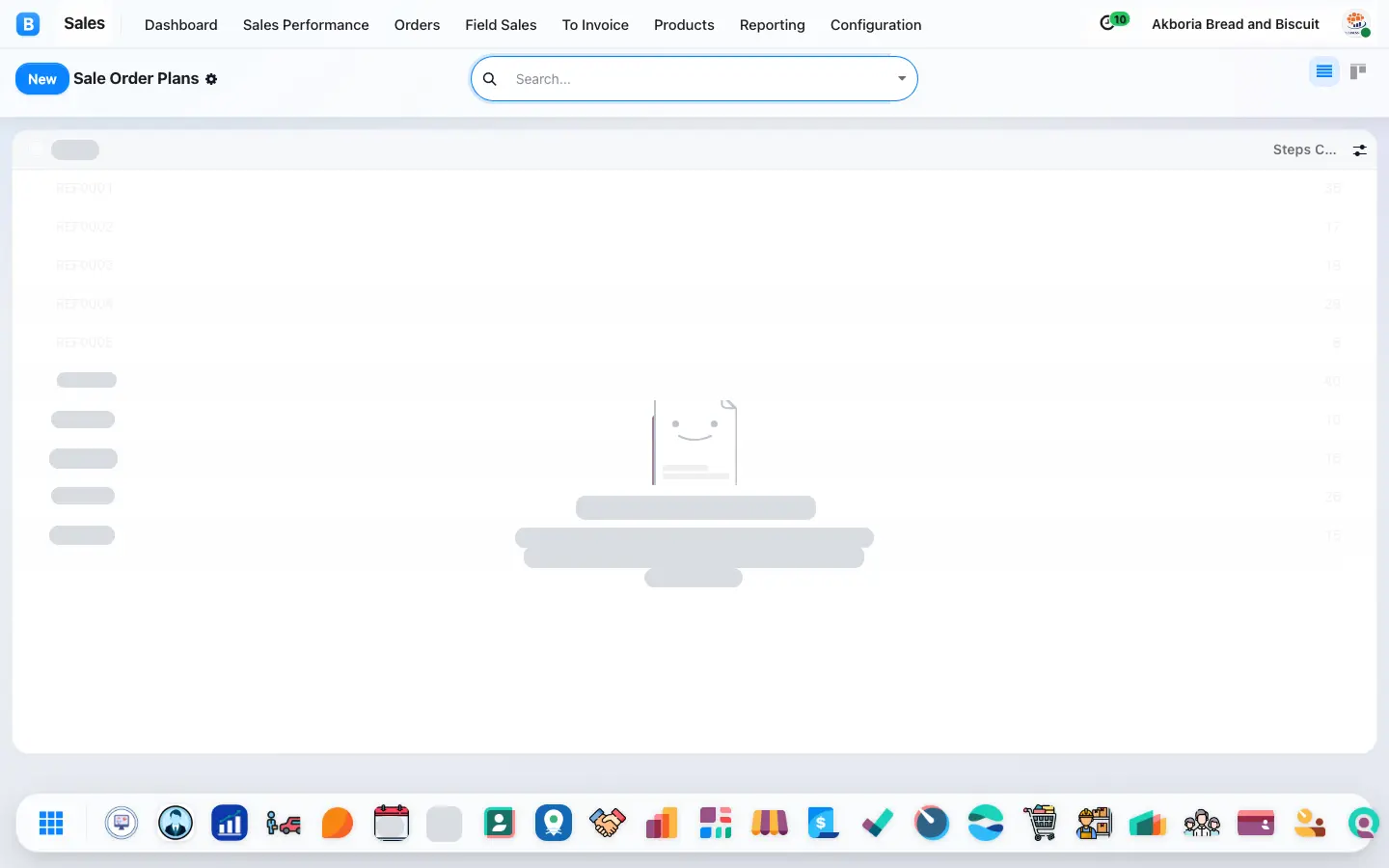The height and width of the screenshot is (868, 1389).
Task: Open the user avatar menu
Action: [1357, 24]
